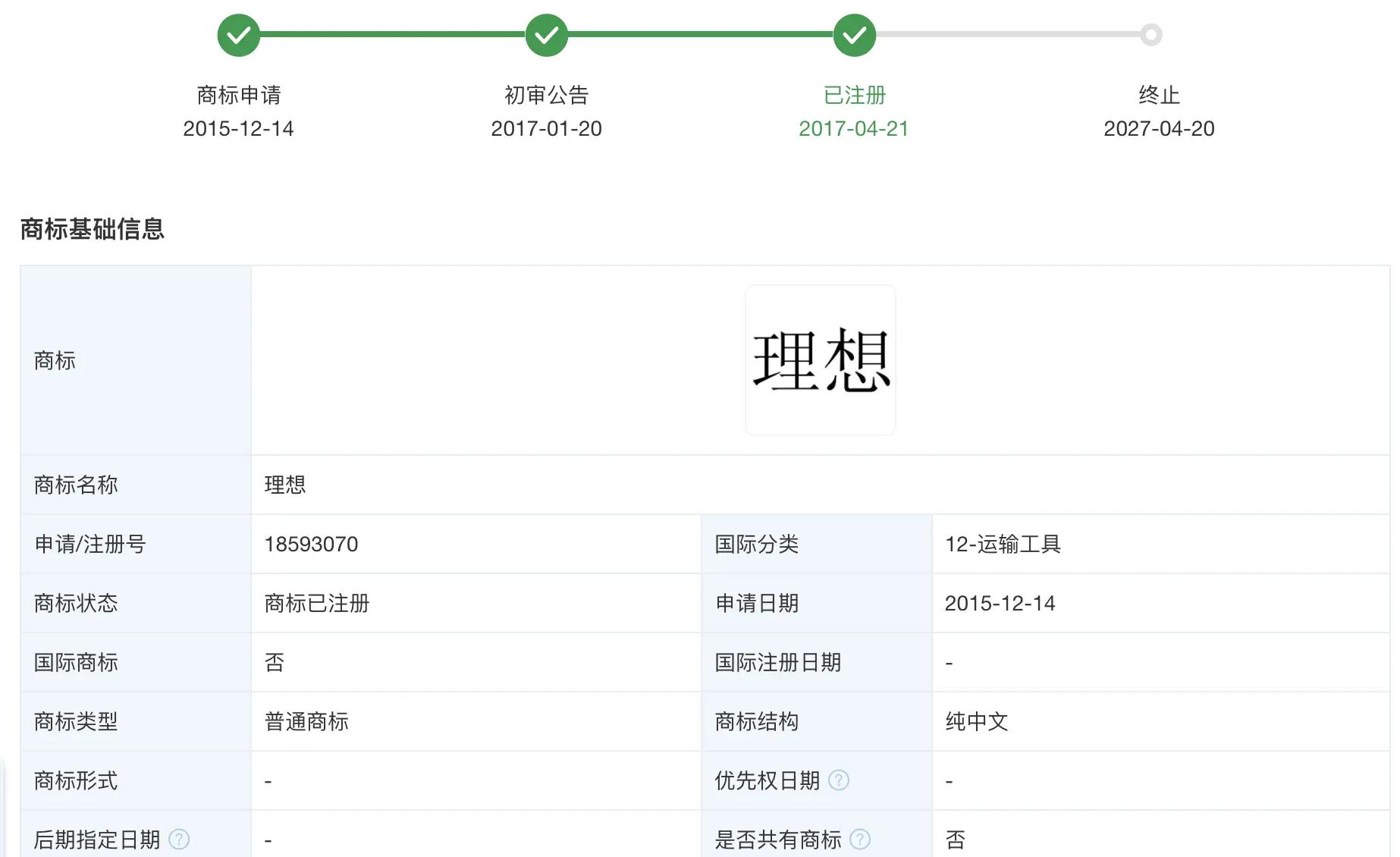Click the progress bar between 商标申请 and 初审公告
The width and height of the screenshot is (1400, 857).
393,34
